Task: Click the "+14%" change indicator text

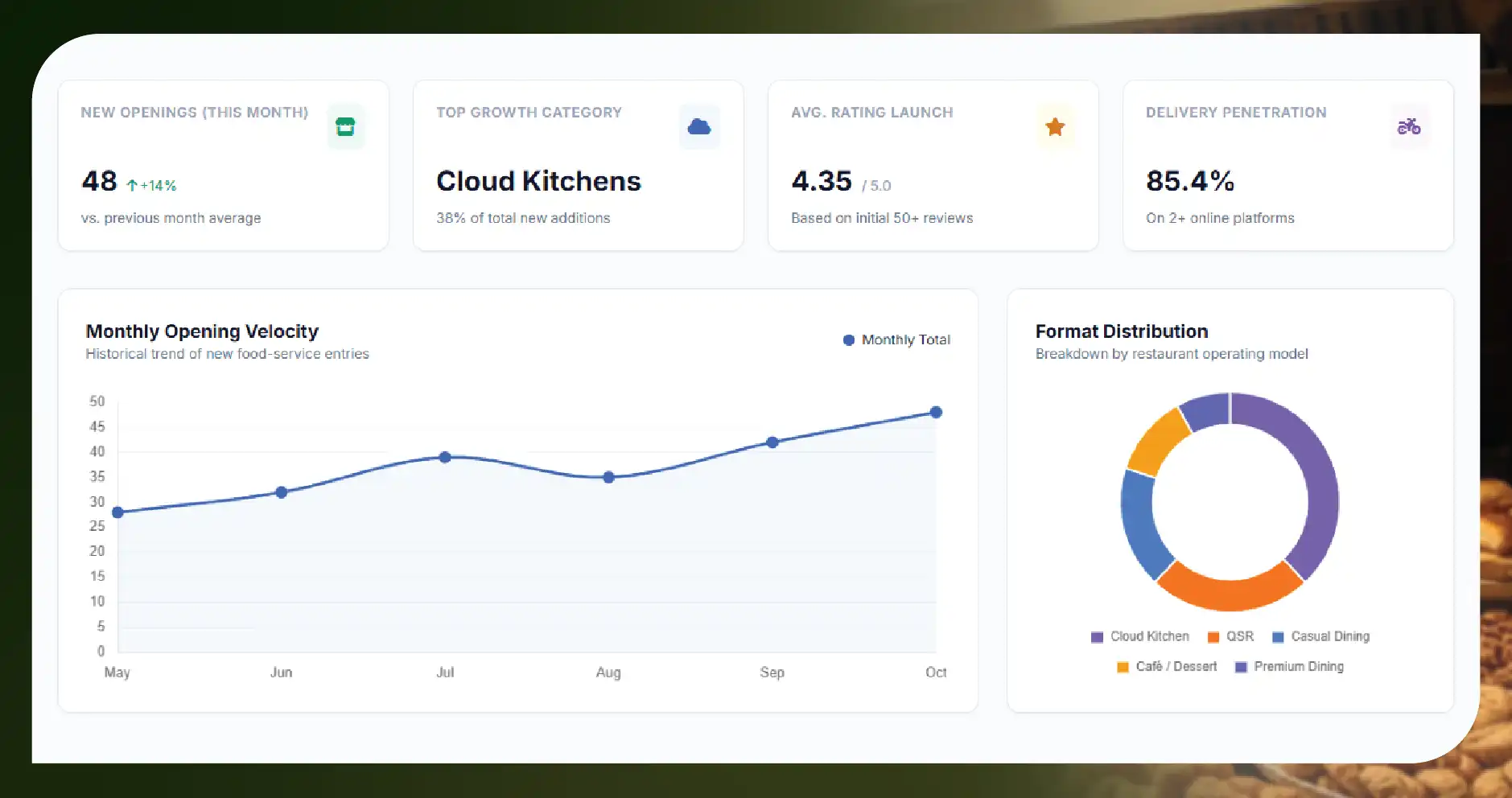Action: pos(159,186)
